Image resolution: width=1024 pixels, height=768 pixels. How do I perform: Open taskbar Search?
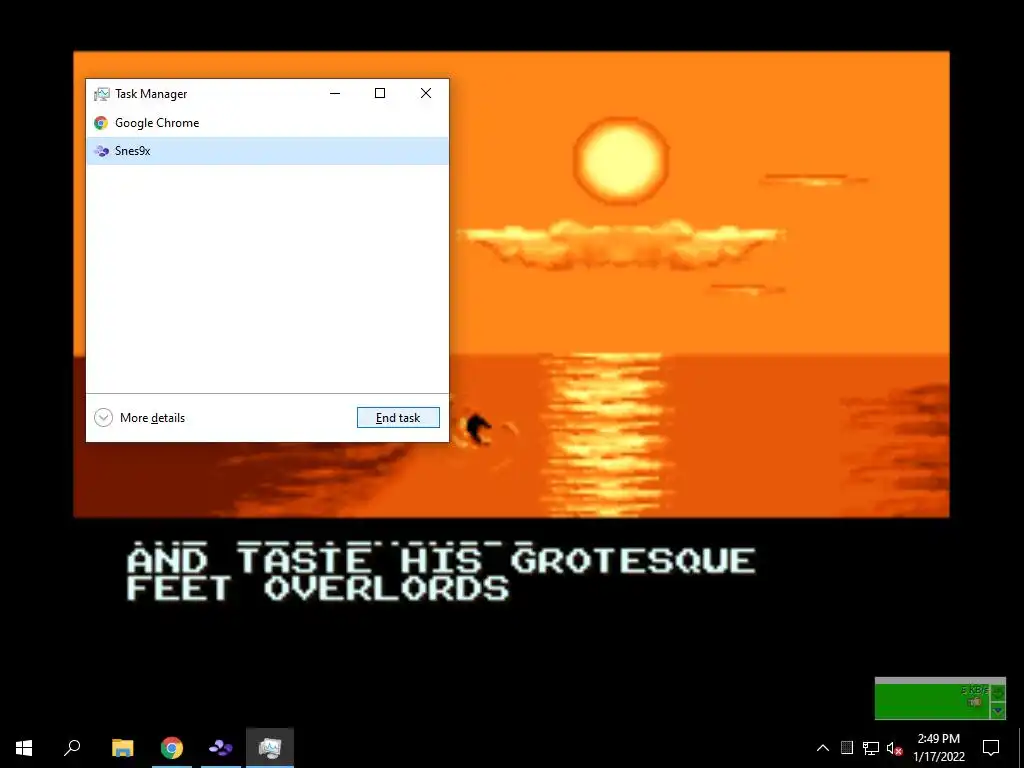[72, 748]
